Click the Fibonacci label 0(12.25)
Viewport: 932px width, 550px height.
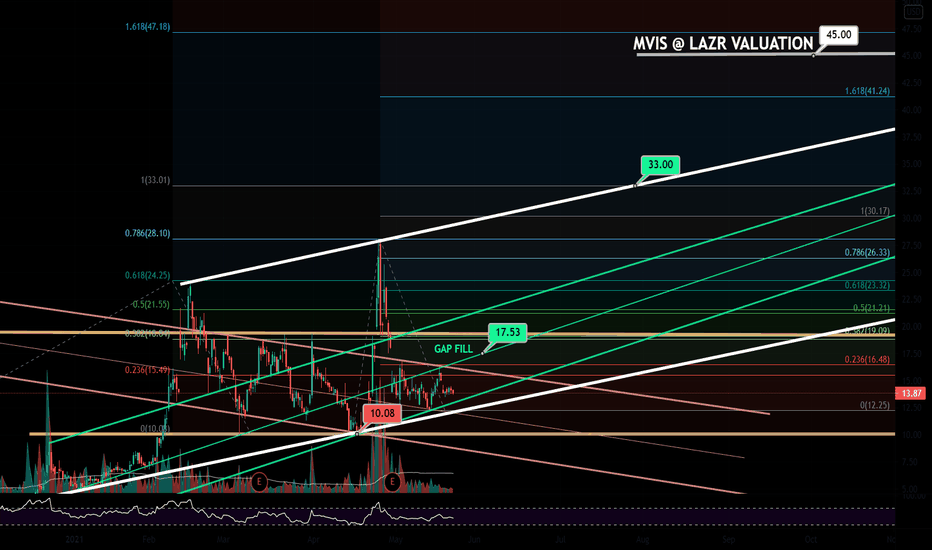(x=875, y=405)
